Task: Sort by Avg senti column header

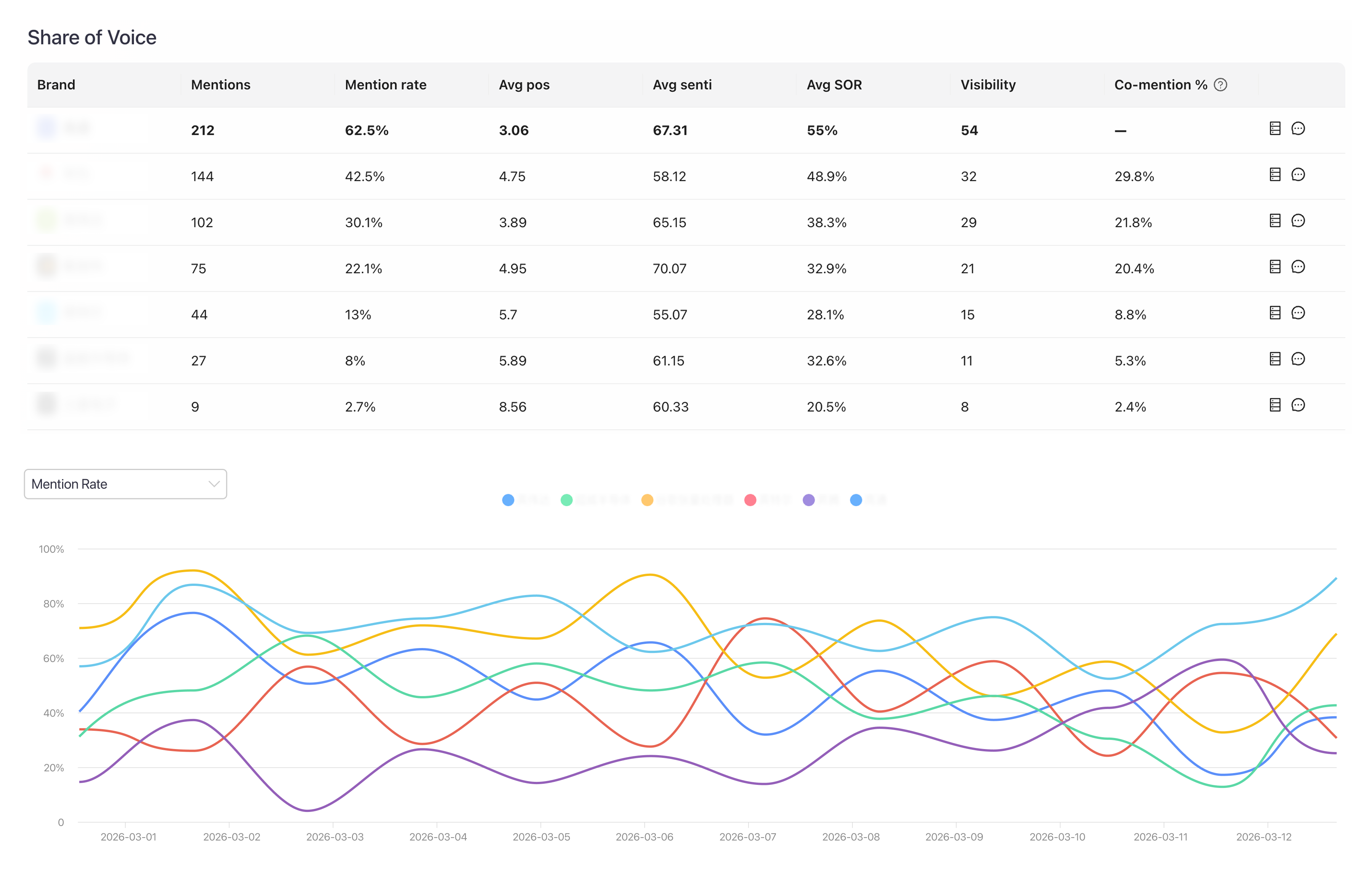Action: click(682, 85)
